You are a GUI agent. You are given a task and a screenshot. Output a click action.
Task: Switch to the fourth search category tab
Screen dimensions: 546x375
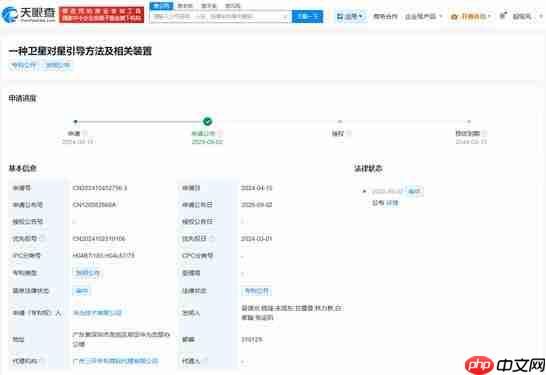click(x=232, y=6)
